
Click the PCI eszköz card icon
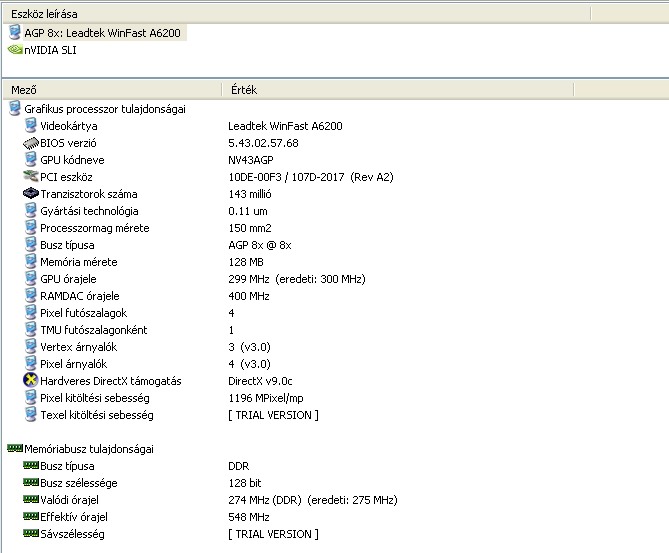pyautogui.click(x=31, y=176)
